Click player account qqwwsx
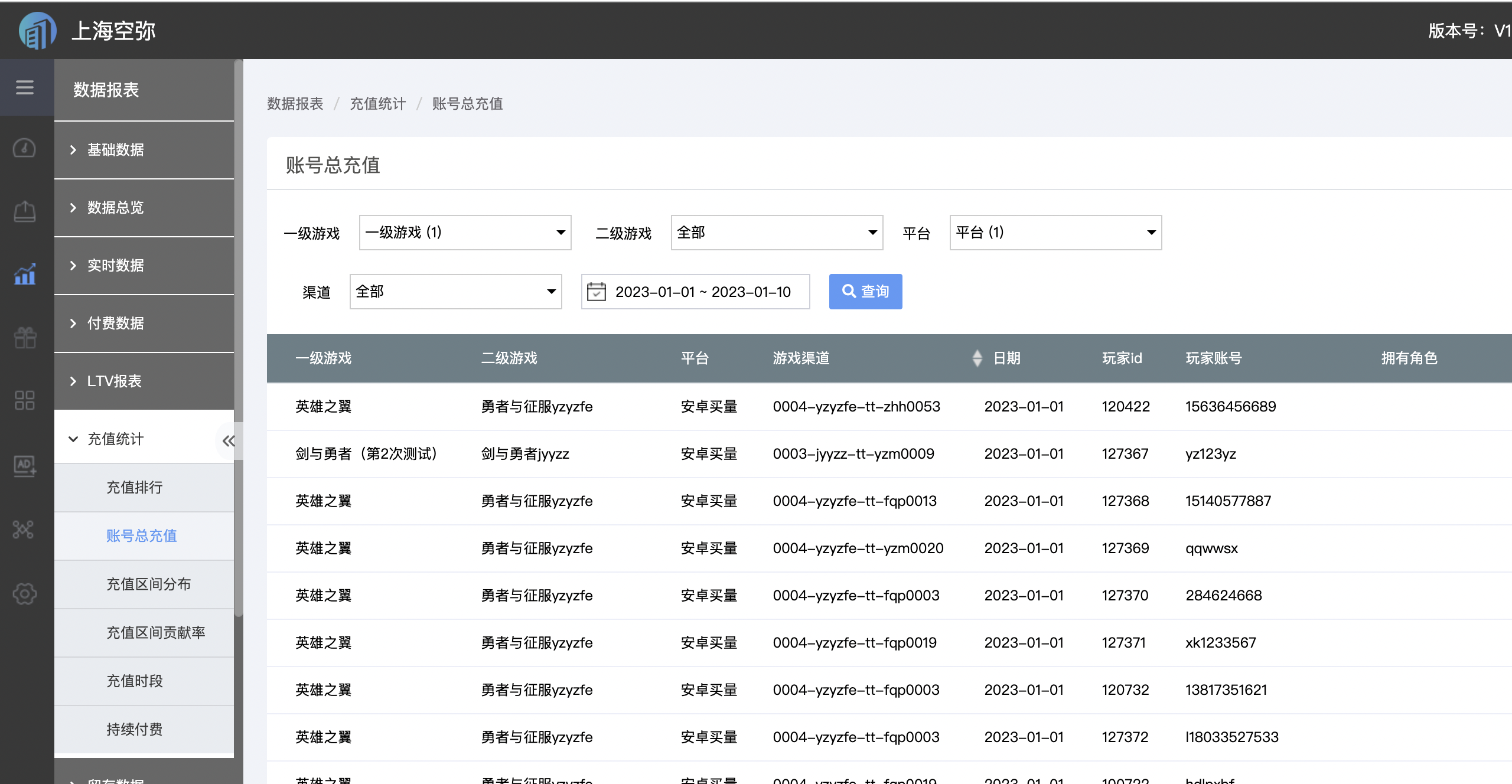The image size is (1512, 784). click(x=1212, y=548)
